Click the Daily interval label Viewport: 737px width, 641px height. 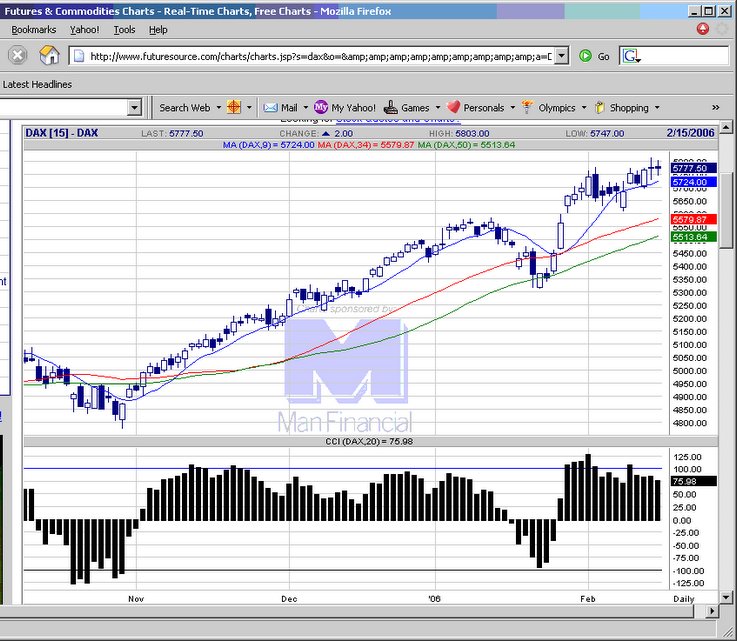click(683, 599)
